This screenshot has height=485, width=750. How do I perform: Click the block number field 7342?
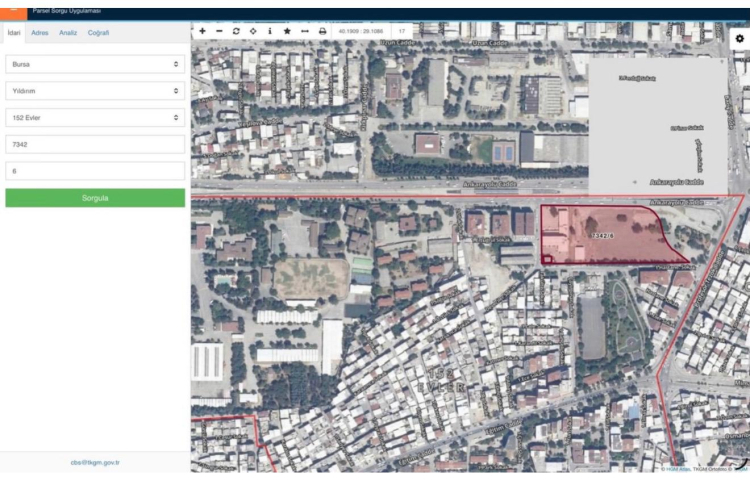(x=95, y=144)
